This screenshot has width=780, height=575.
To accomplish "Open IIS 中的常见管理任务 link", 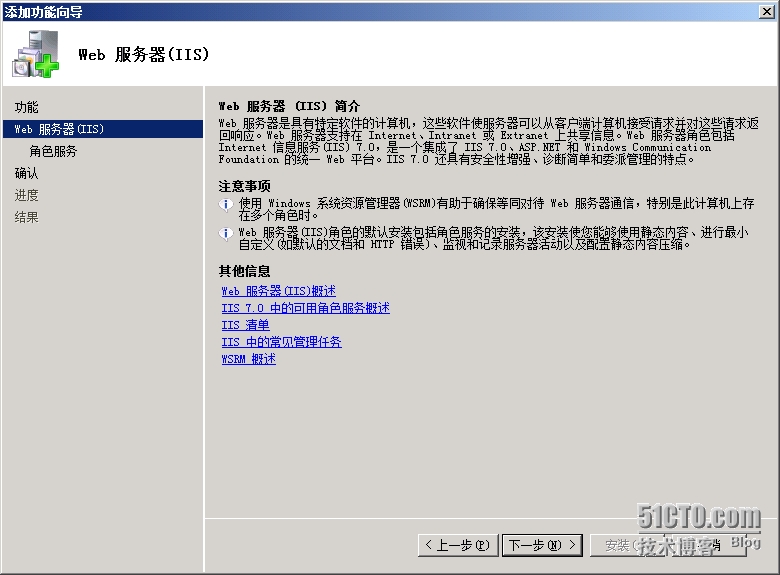I will click(x=282, y=342).
